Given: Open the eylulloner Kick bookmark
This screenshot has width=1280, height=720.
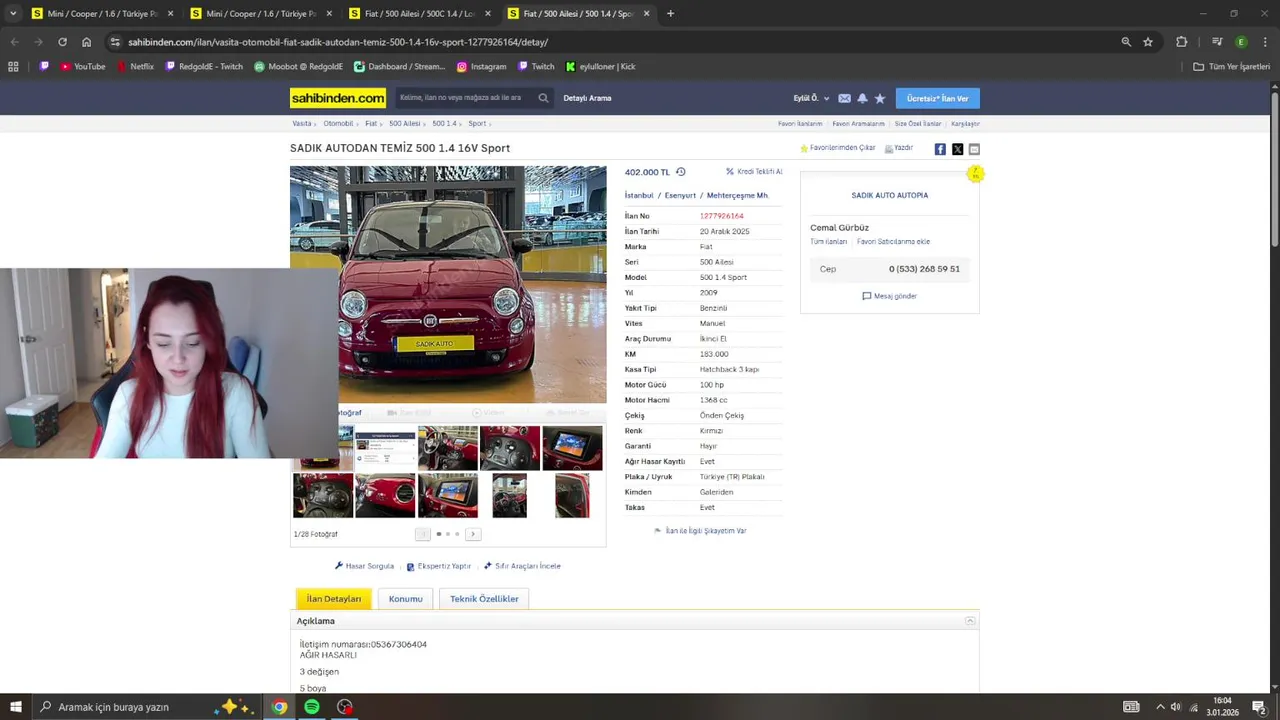Looking at the screenshot, I should coord(600,67).
